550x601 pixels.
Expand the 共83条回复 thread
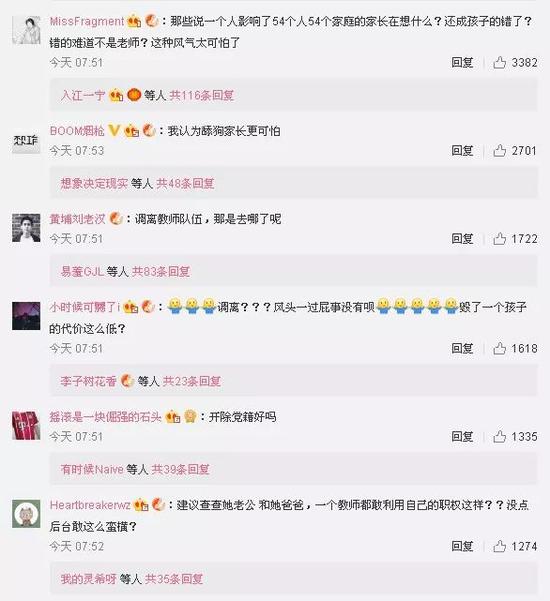161,271
